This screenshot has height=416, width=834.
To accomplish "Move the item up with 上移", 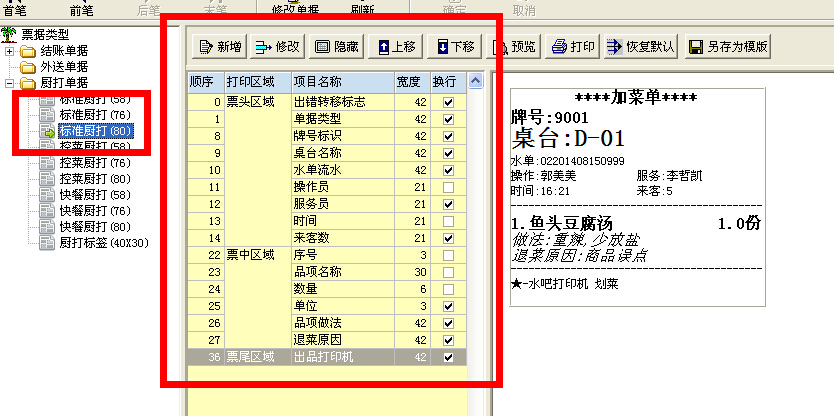I will coord(398,47).
